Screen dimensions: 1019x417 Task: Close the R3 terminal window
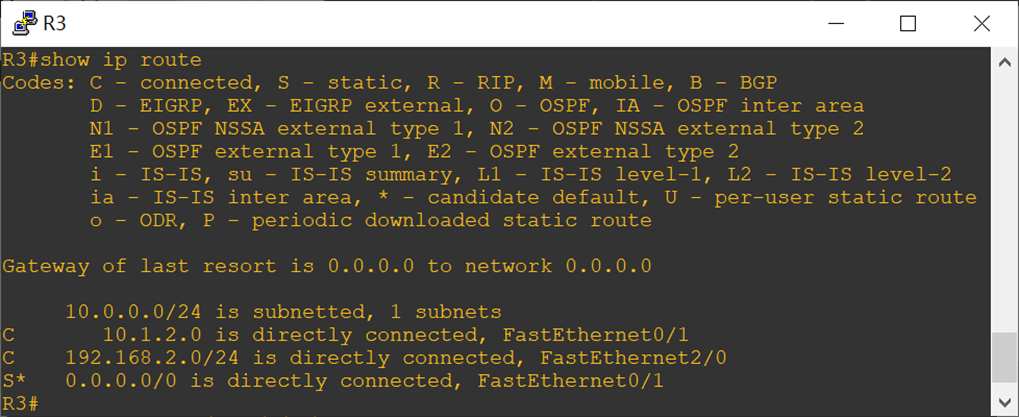tap(981, 24)
